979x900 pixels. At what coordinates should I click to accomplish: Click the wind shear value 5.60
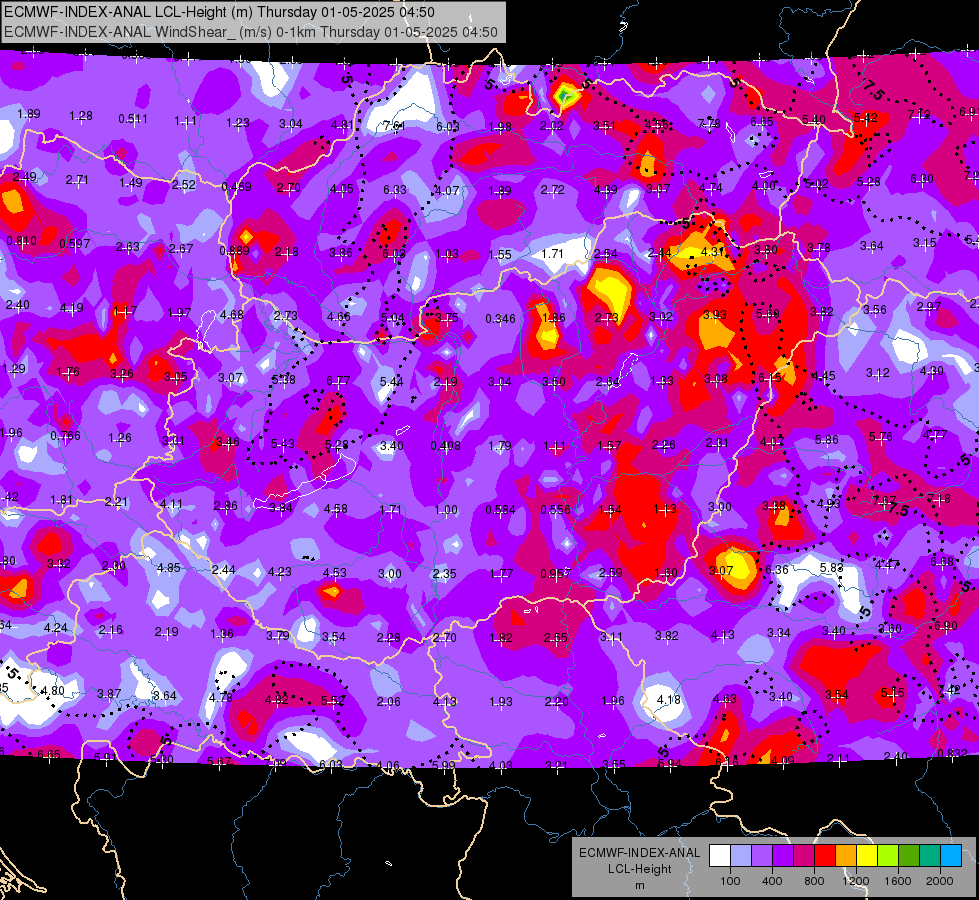(767, 314)
